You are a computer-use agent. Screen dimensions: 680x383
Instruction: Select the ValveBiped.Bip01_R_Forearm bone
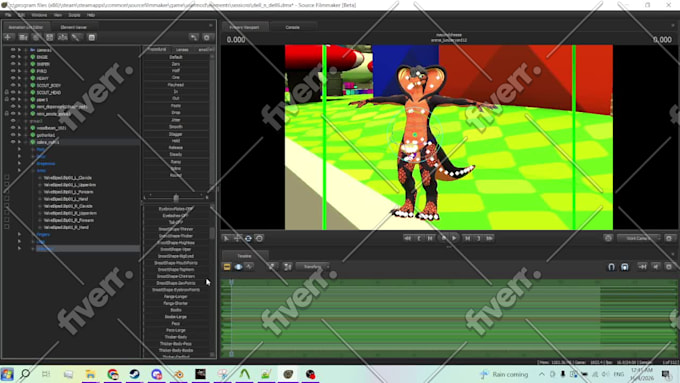69,220
